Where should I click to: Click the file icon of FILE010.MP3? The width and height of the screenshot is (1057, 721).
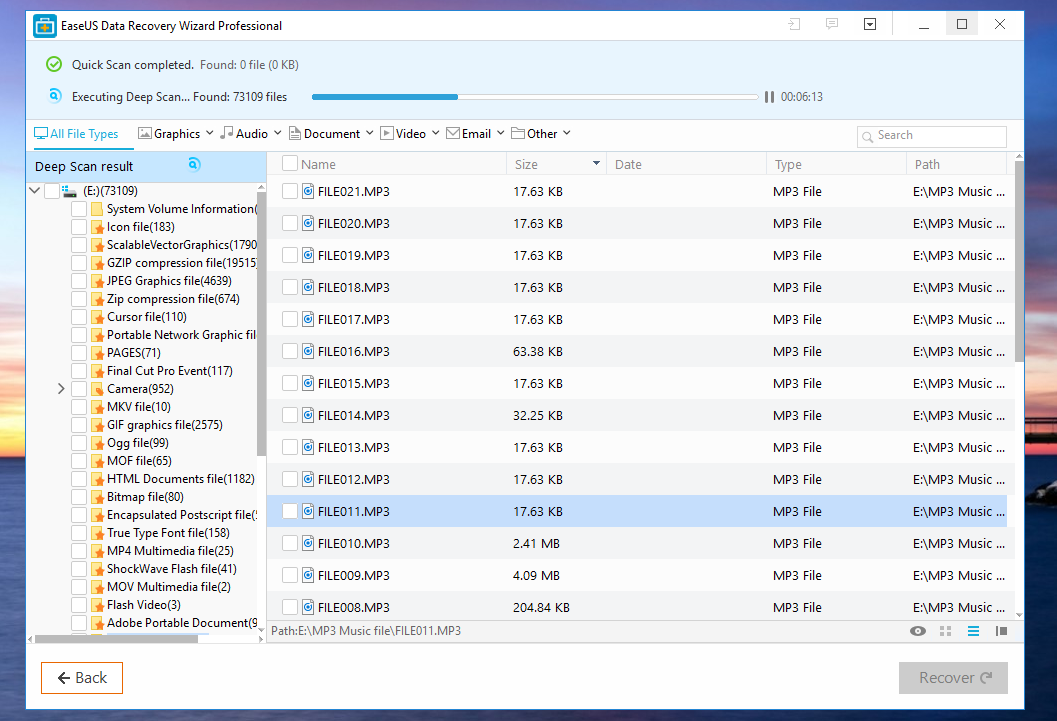click(308, 543)
